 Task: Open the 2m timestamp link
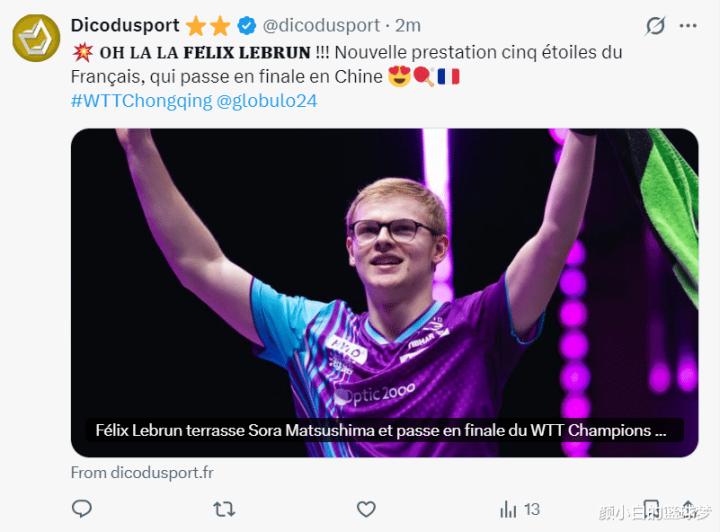point(408,25)
